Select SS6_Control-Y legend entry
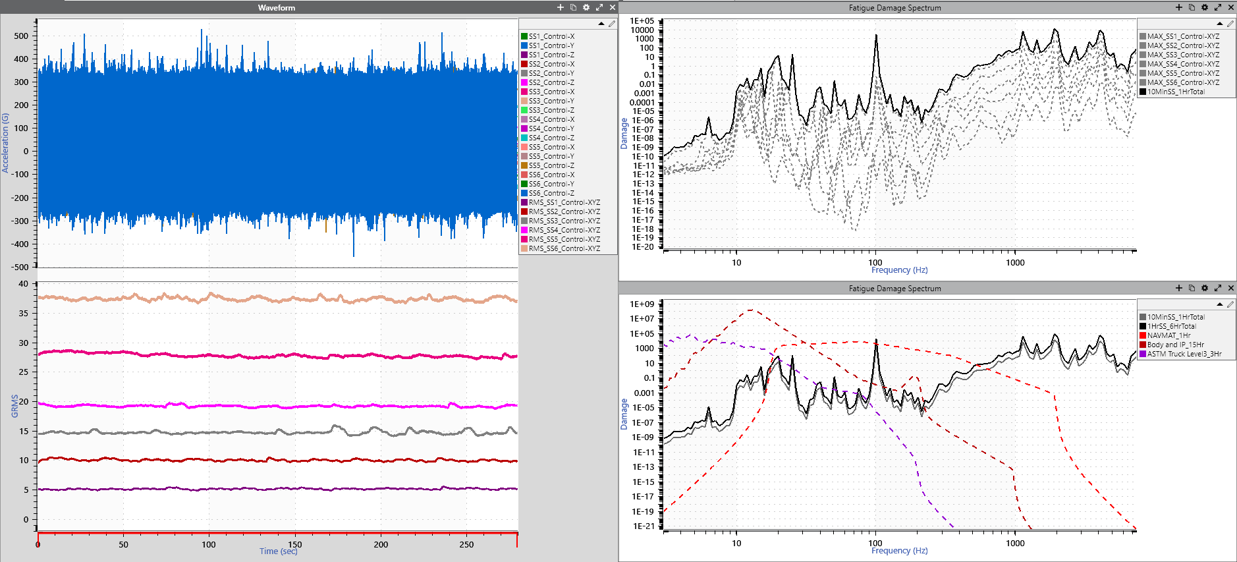1237x562 pixels. [547, 184]
